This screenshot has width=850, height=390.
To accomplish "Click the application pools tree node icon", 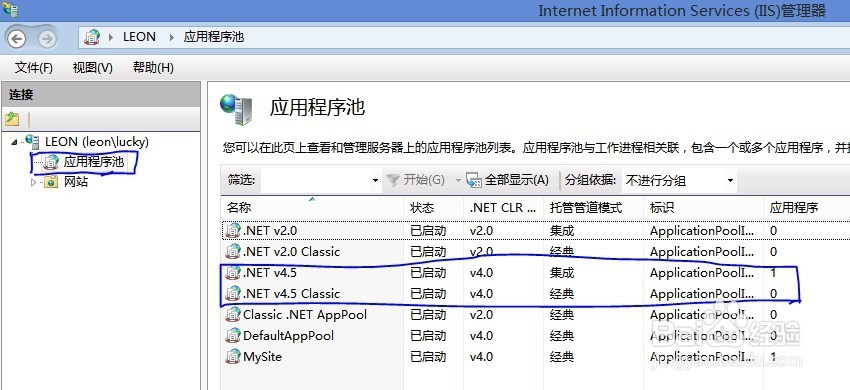I will tap(51, 162).
